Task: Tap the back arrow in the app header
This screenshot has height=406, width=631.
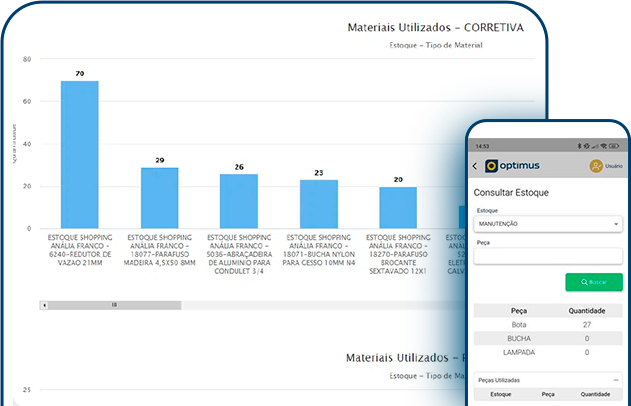Action: pyautogui.click(x=475, y=166)
